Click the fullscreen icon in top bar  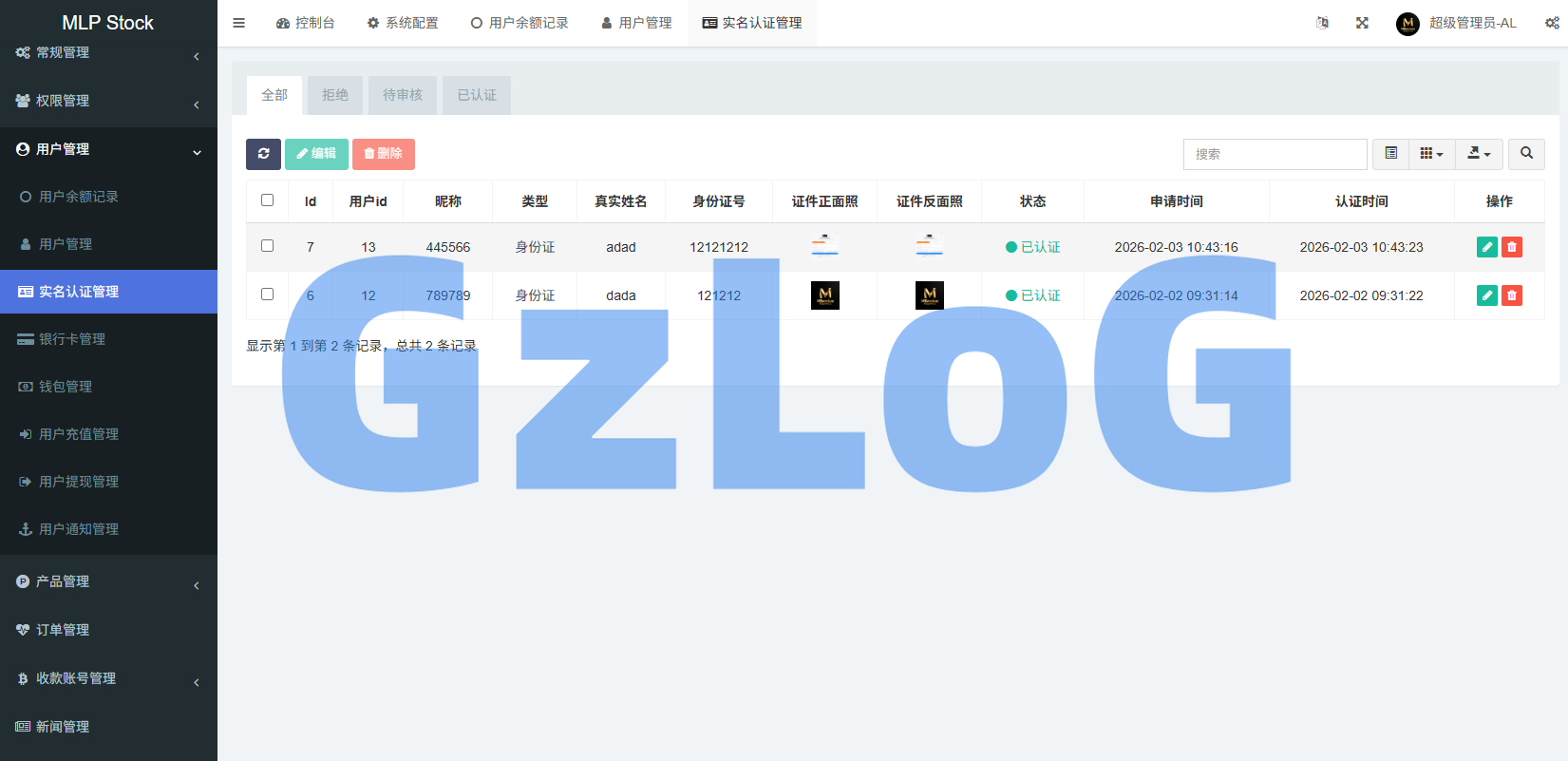1362,23
